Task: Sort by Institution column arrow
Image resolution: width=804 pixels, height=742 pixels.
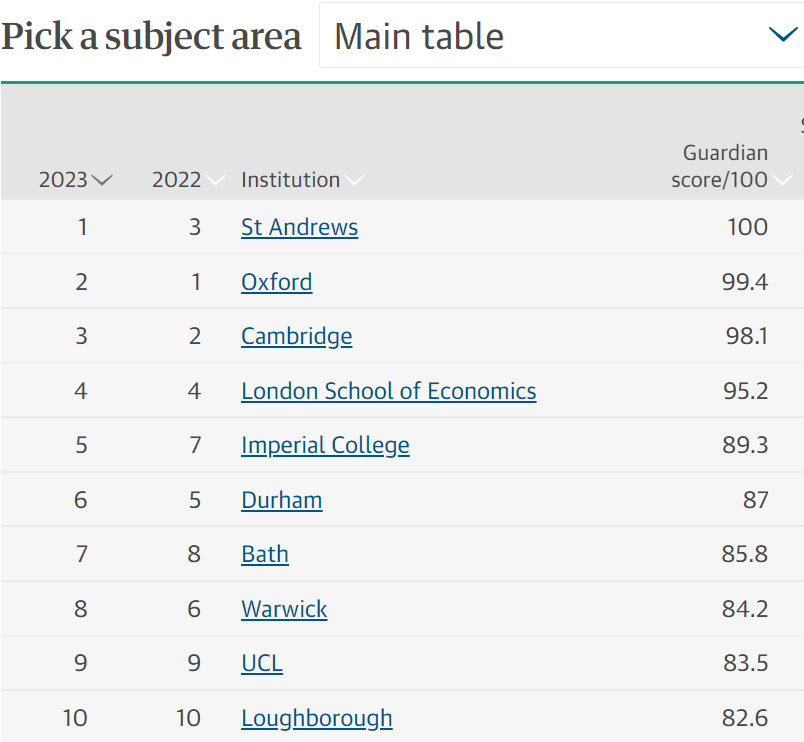Action: pos(355,181)
